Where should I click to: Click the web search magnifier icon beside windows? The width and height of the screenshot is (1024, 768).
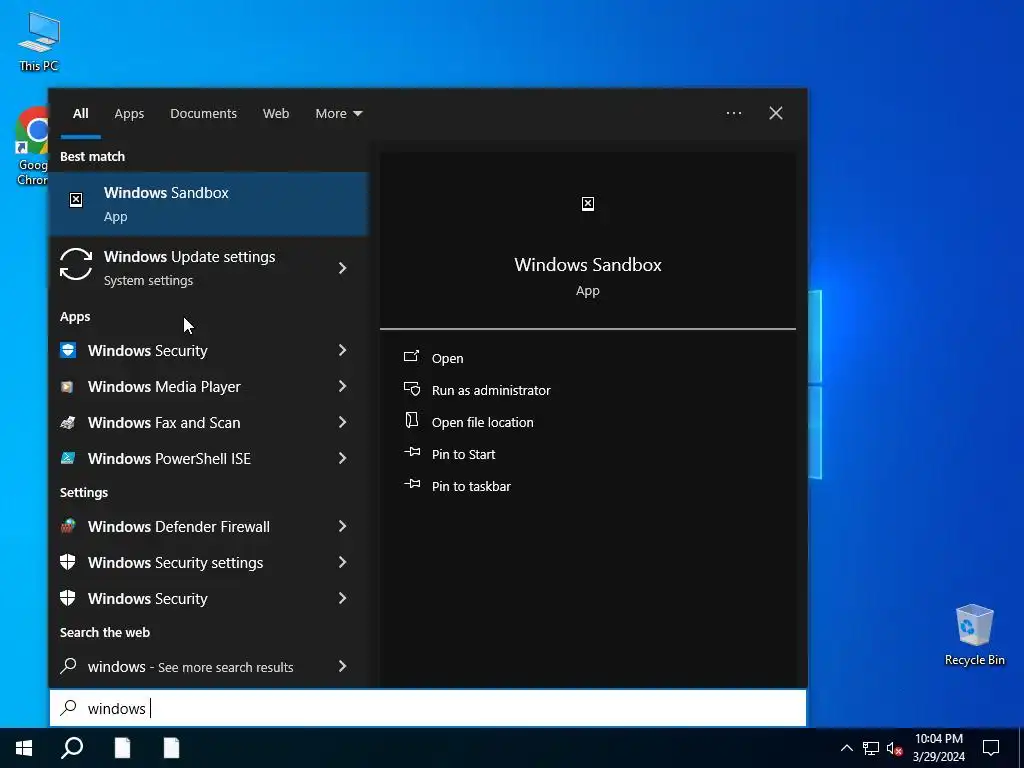[x=68, y=666]
